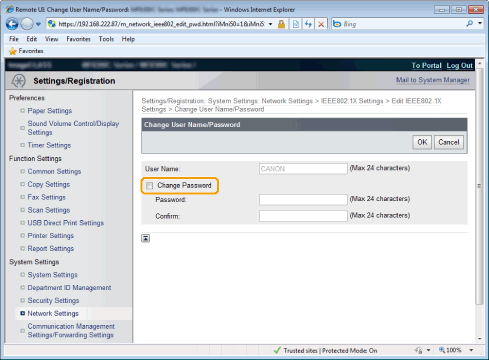Viewport: 489px width, 360px height.
Task: Click the IEEE802.1X Settings breadcrumb link
Action: pyautogui.click(x=352, y=101)
